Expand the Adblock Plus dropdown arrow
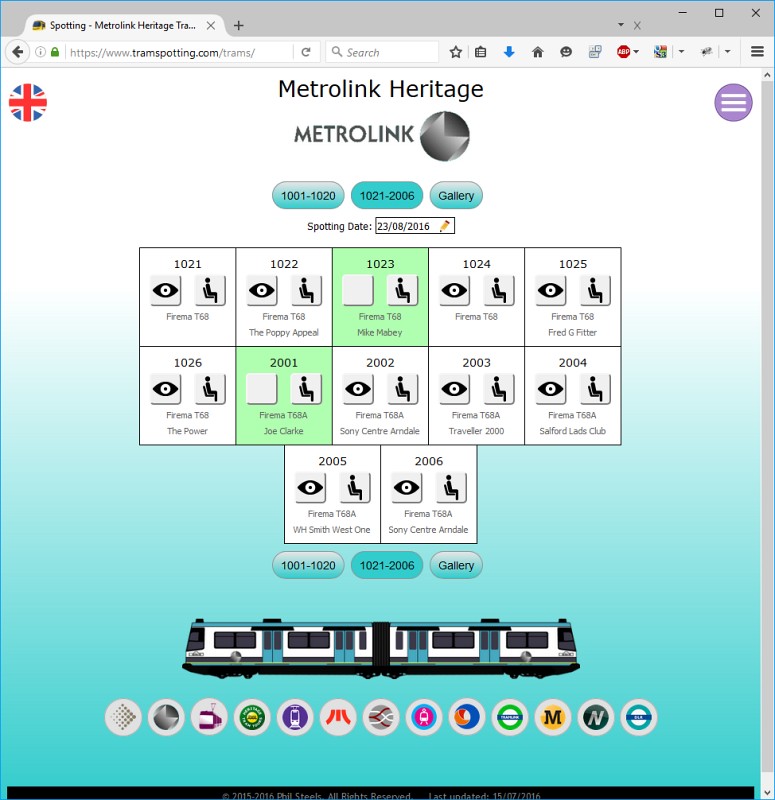This screenshot has width=775, height=800. [x=636, y=52]
